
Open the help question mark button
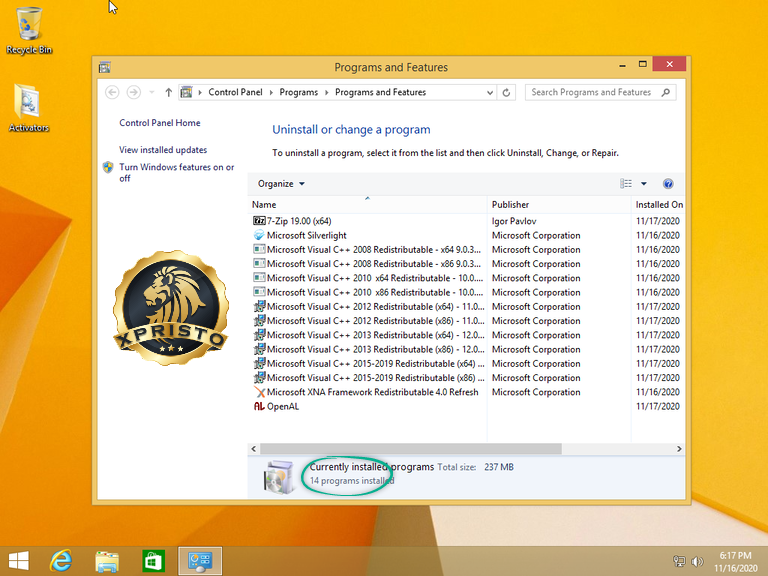coord(668,184)
